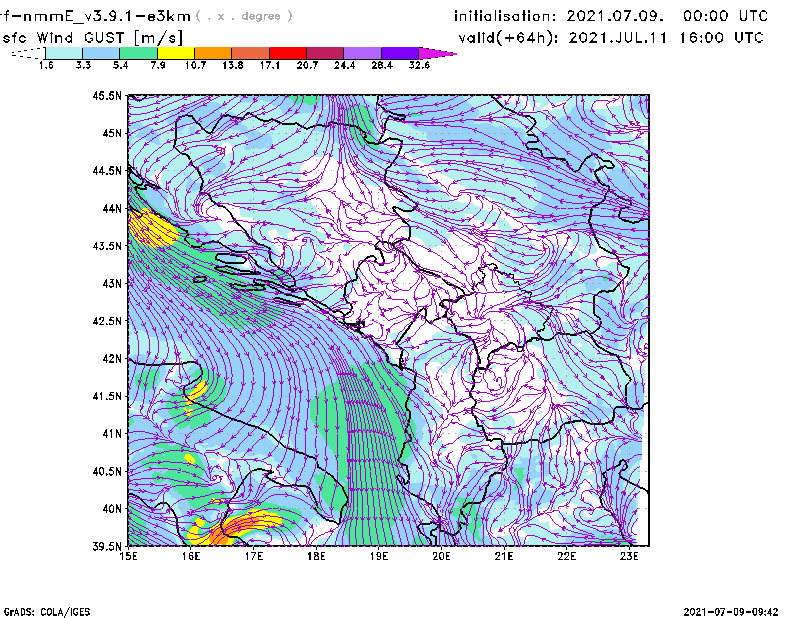Screen dimensions: 800x618
Task: Click the 16E longitude label
Action: [x=191, y=556]
